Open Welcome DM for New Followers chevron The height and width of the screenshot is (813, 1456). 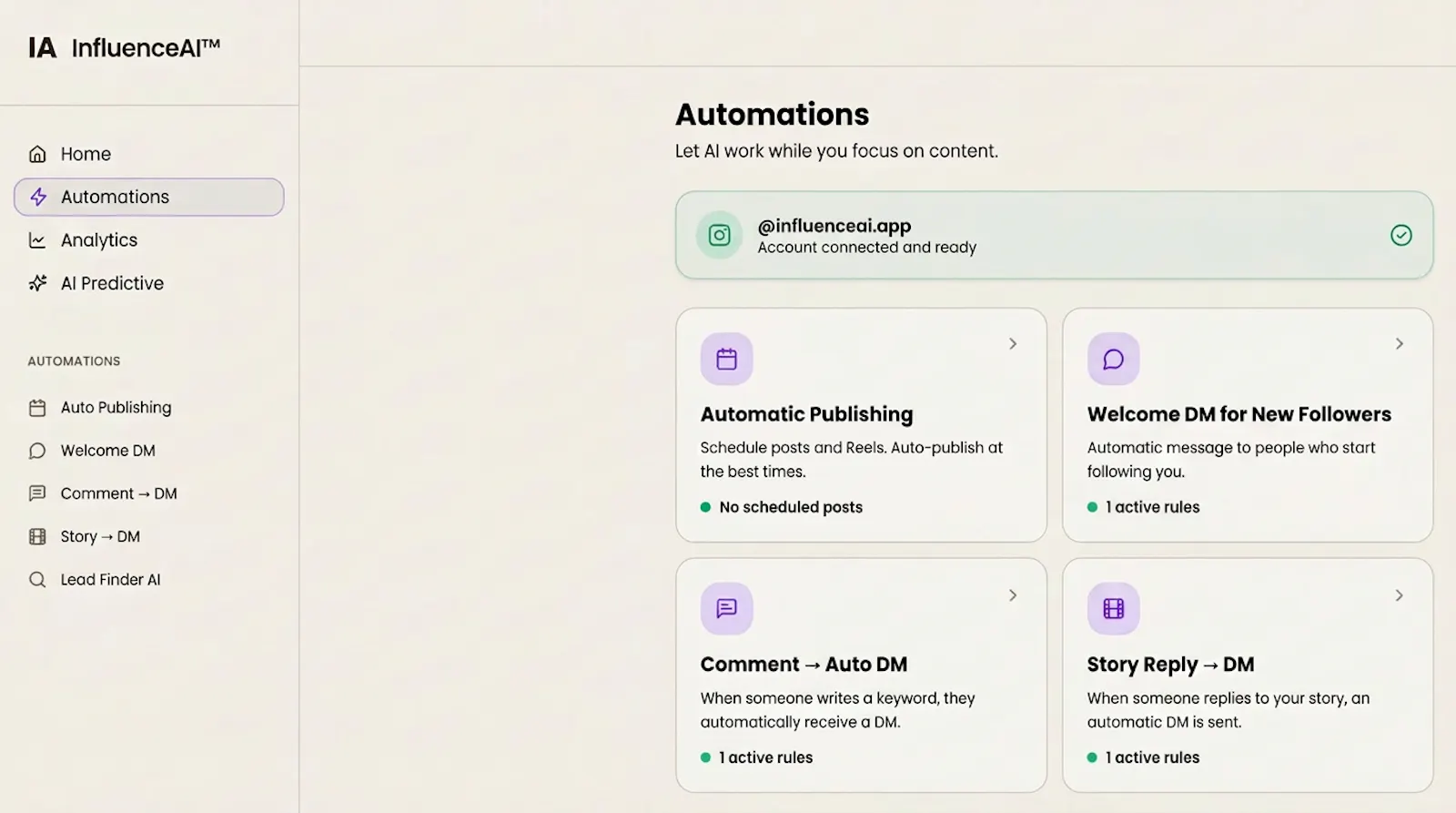(x=1400, y=343)
